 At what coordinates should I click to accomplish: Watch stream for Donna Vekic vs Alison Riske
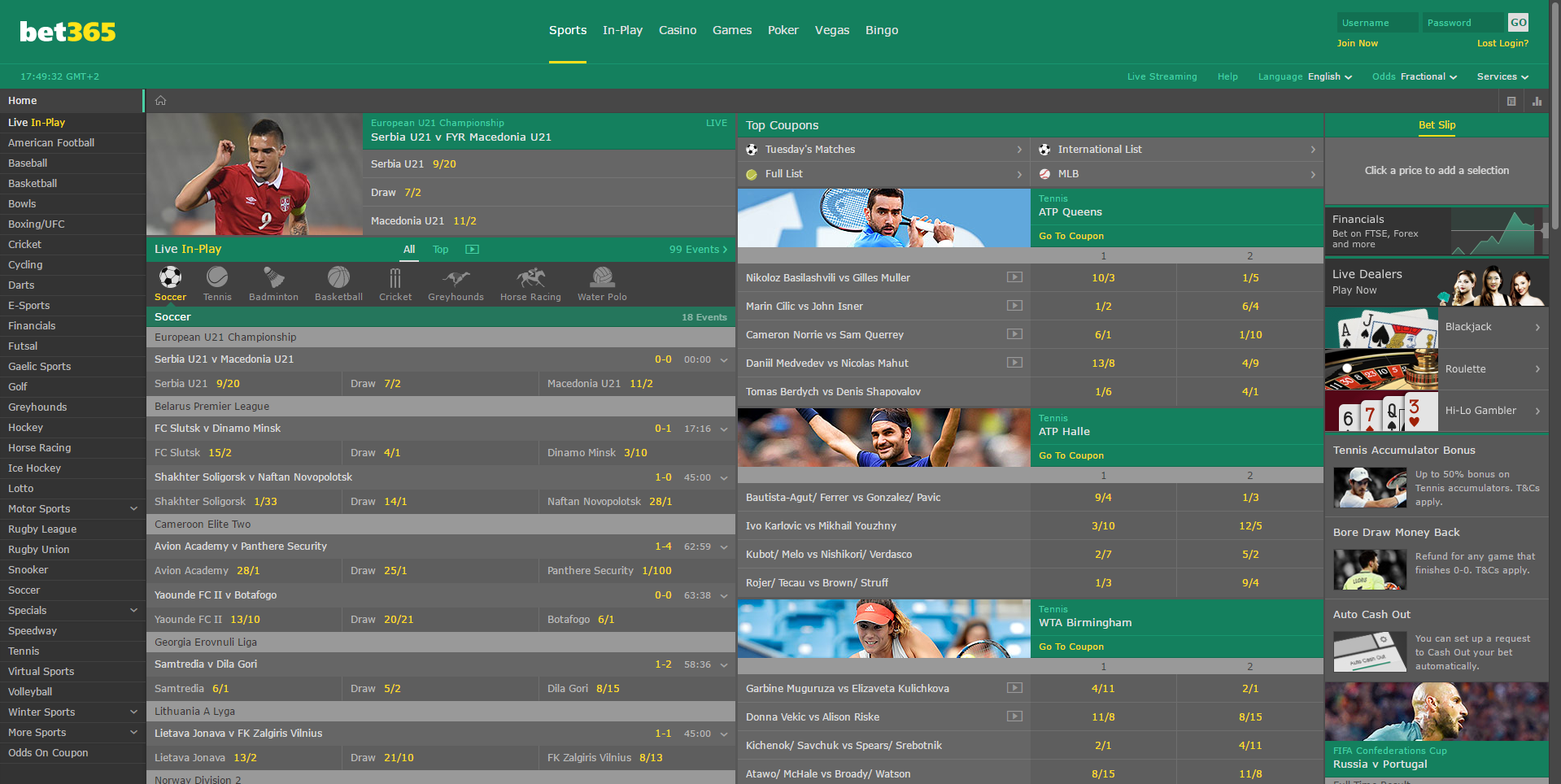pyautogui.click(x=1014, y=716)
